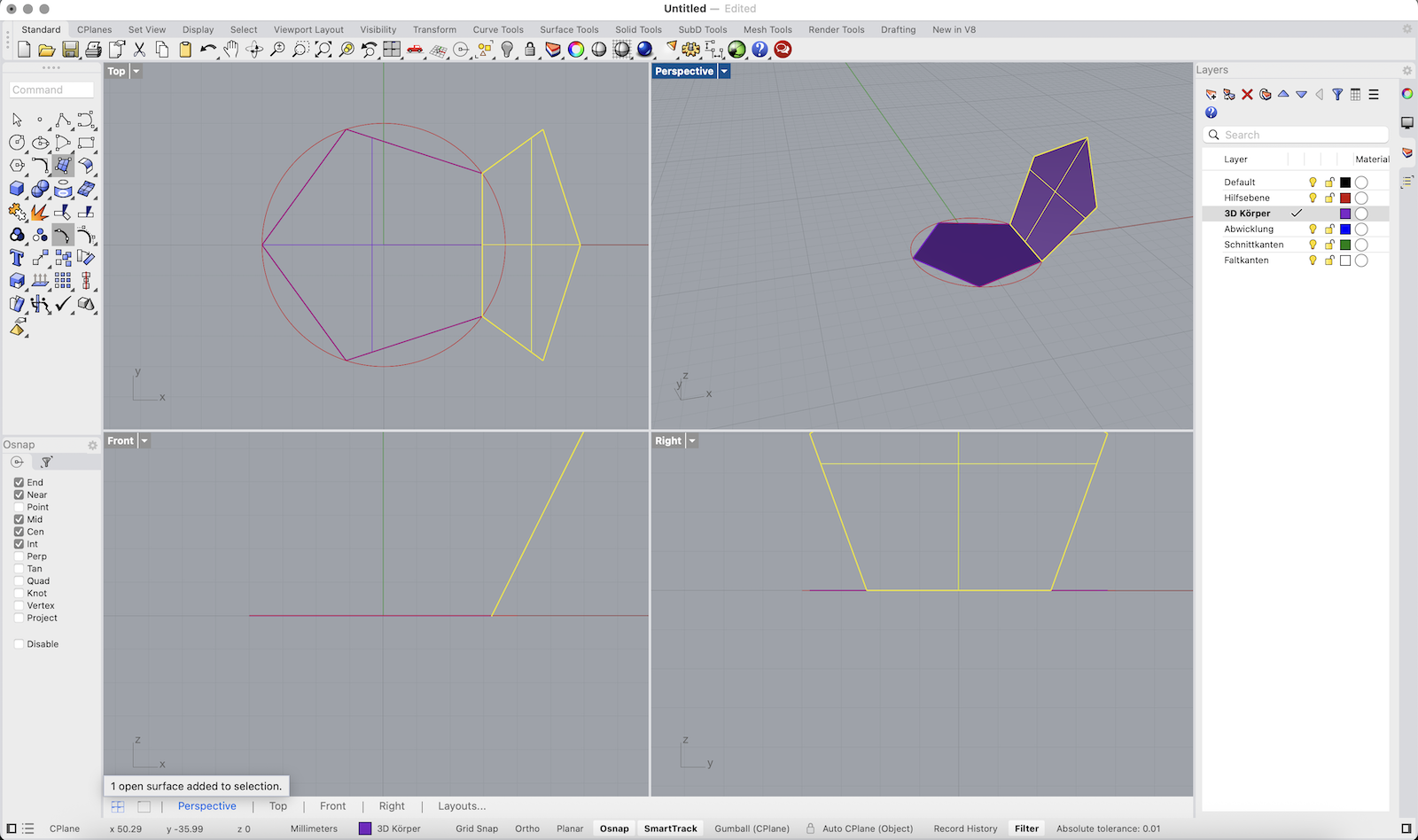
Task: Click Record History in the status bar
Action: (x=965, y=828)
